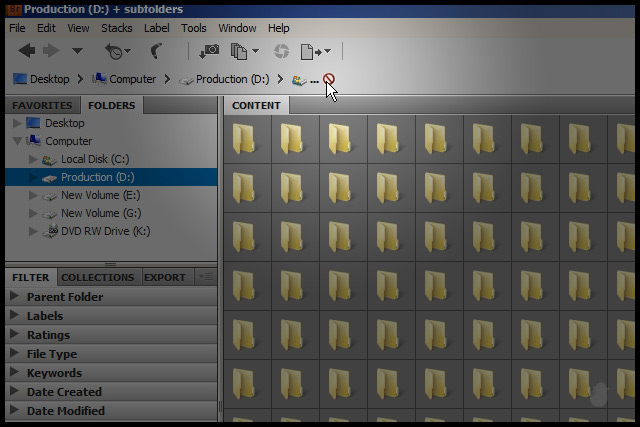Expand the Keywords filter section
This screenshot has height=427, width=640.
(14, 373)
